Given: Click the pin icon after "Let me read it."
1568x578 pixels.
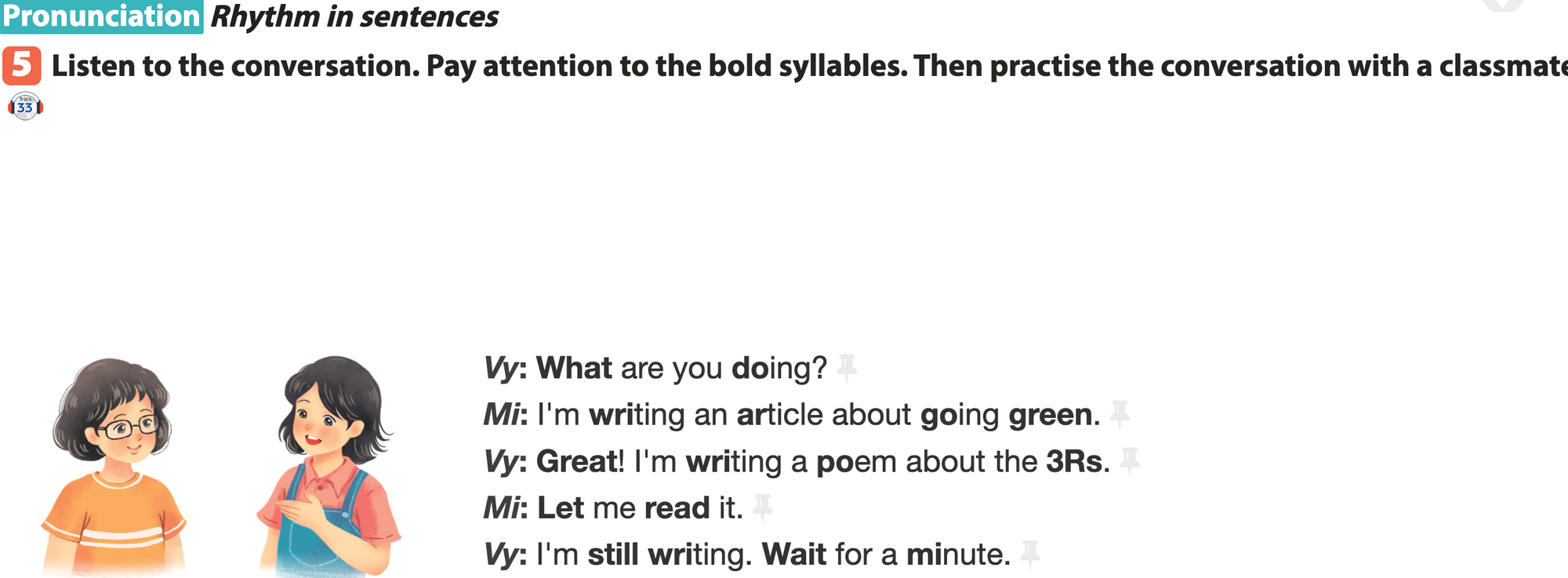Looking at the screenshot, I should point(762,507).
